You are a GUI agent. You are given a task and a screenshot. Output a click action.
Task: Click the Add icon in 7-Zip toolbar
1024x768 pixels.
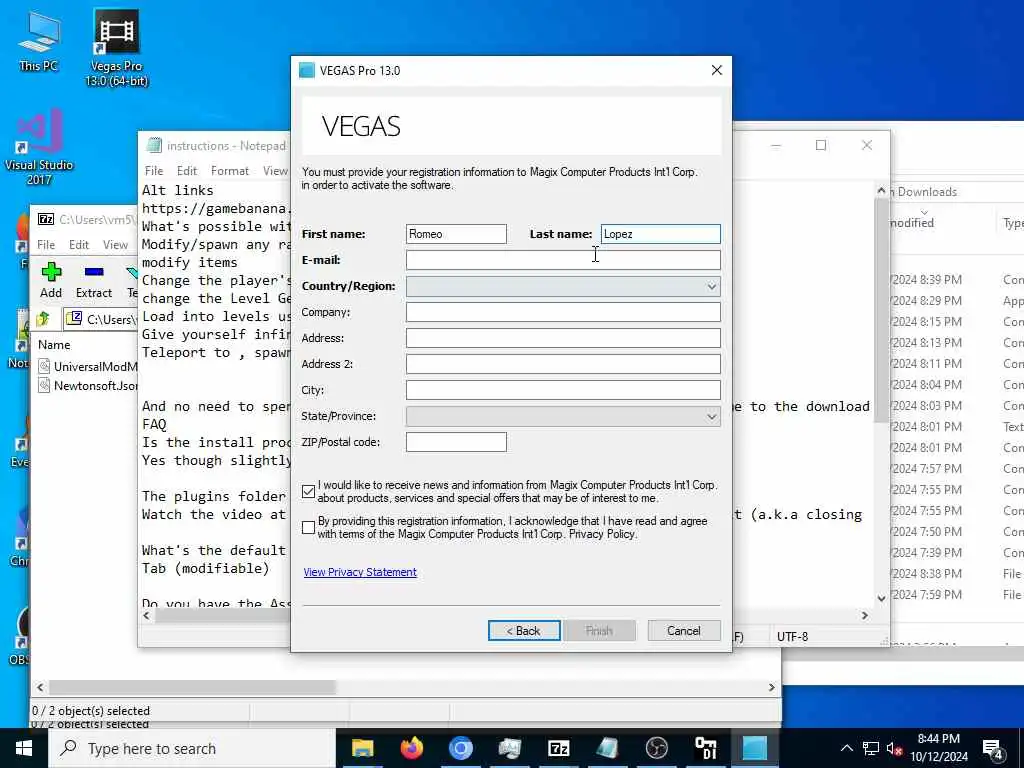click(x=51, y=280)
